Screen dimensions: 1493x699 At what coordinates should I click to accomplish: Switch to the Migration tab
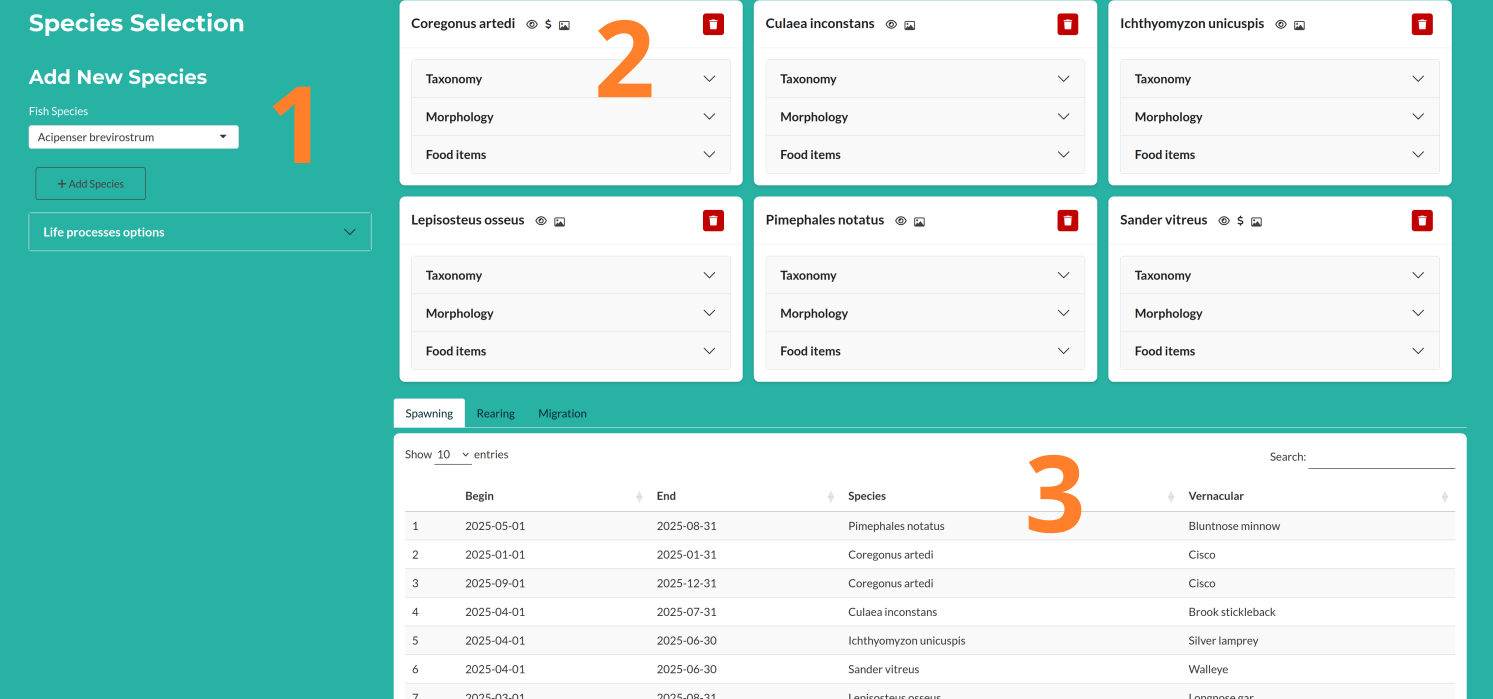tap(562, 413)
